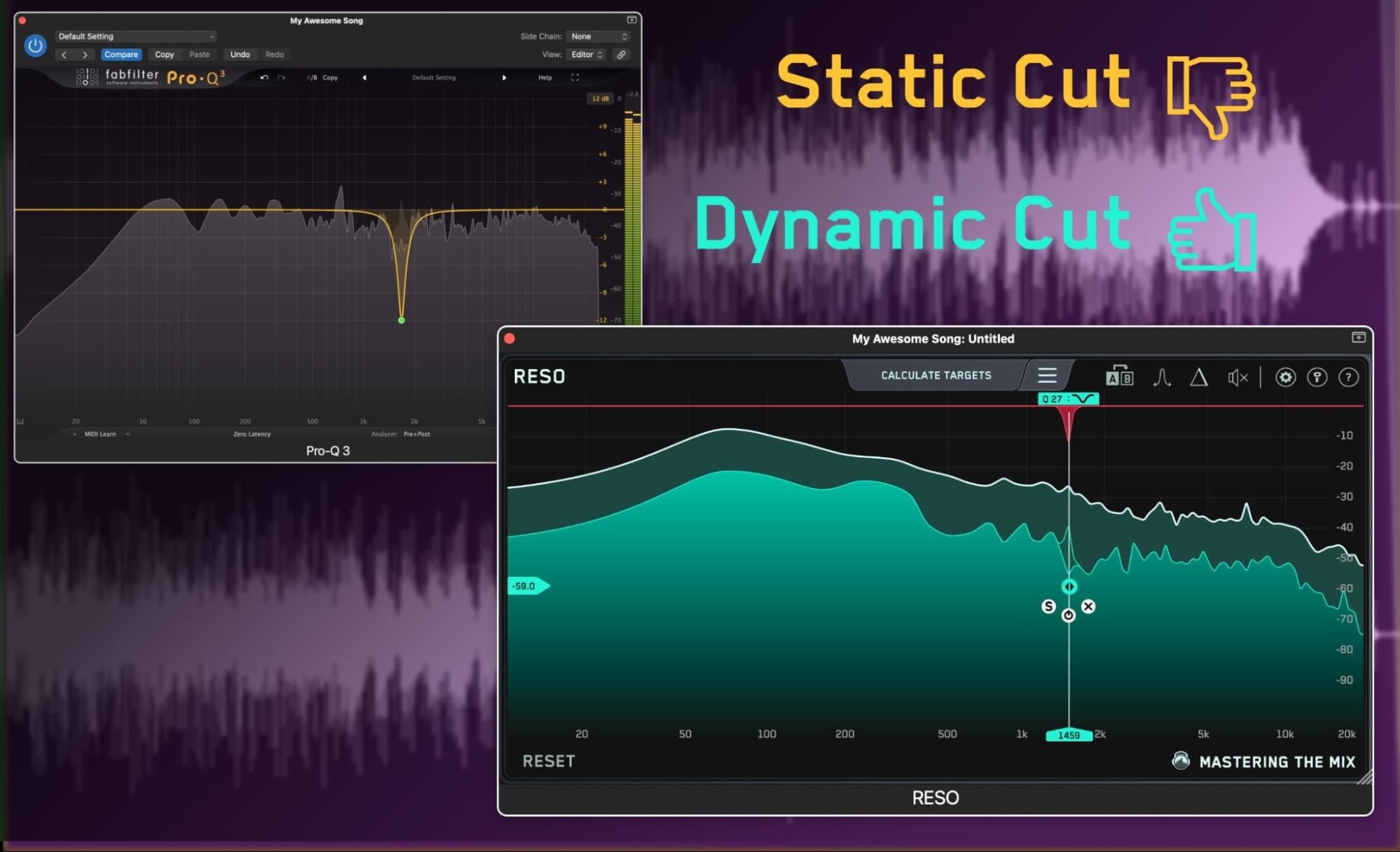Click the -59.0 threshold handle in RESO
Screen dimensions: 1400x852
pos(528,586)
